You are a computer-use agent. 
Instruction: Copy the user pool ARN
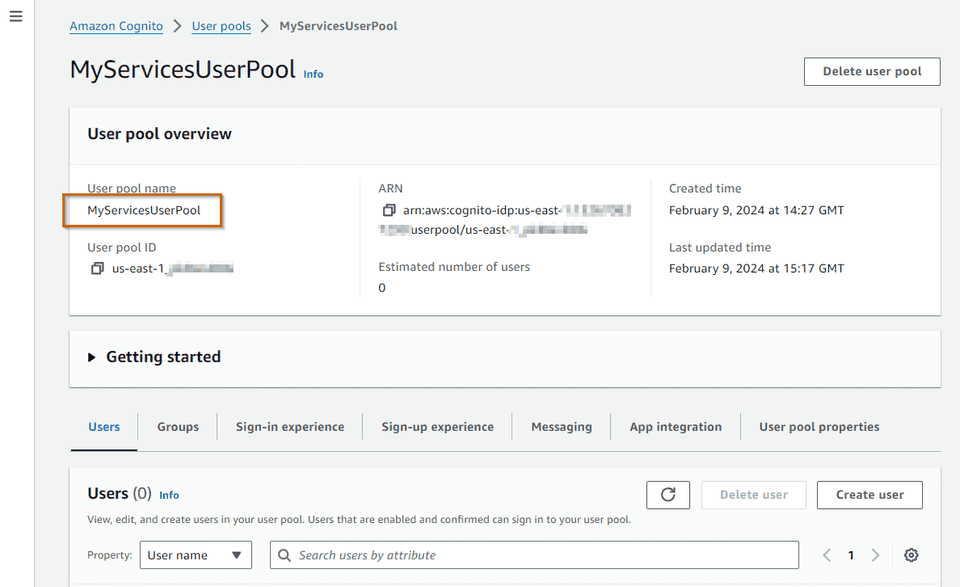coord(389,210)
